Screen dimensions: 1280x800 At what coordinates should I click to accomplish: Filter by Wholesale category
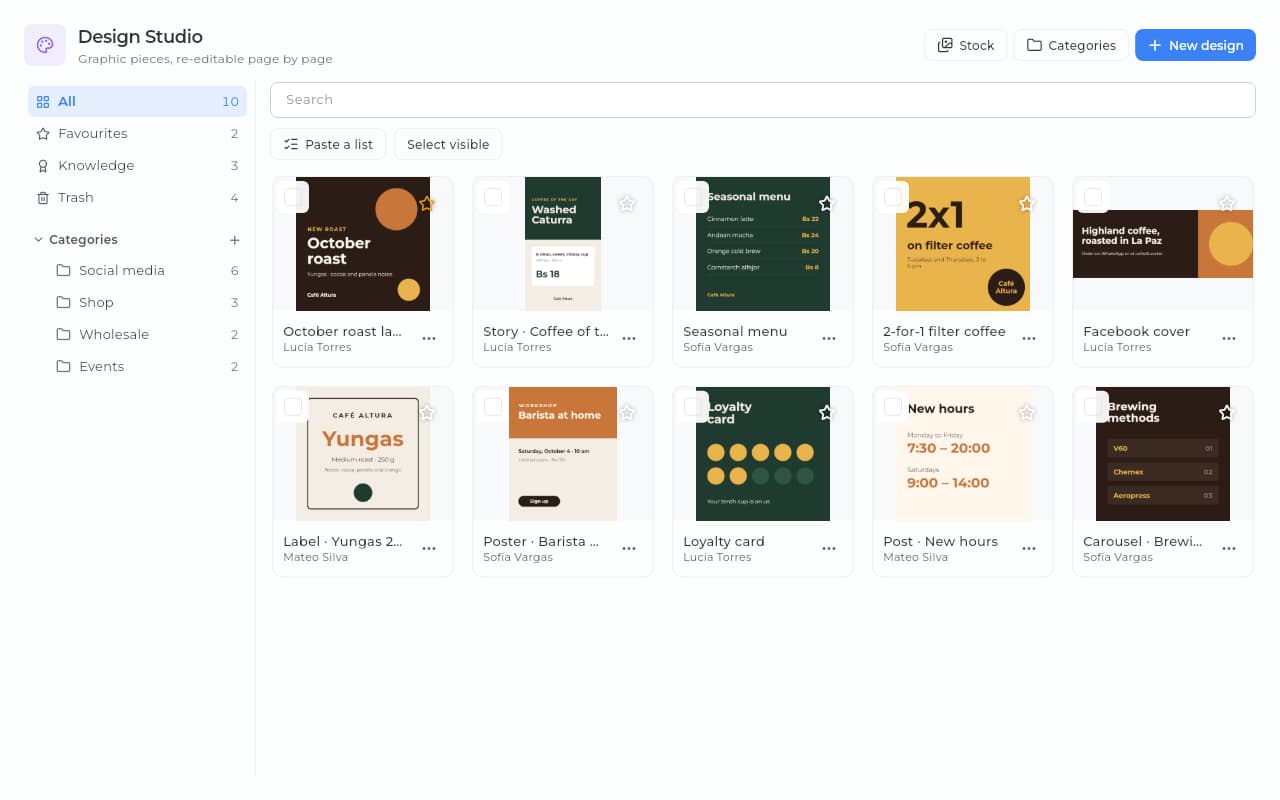pyautogui.click(x=147, y=334)
